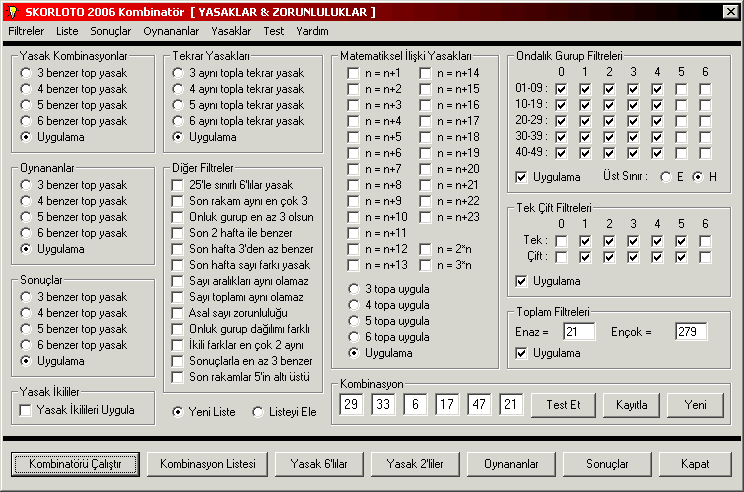This screenshot has height=492, width=744.
Task: Open the Yardım menu
Action: coord(312,31)
